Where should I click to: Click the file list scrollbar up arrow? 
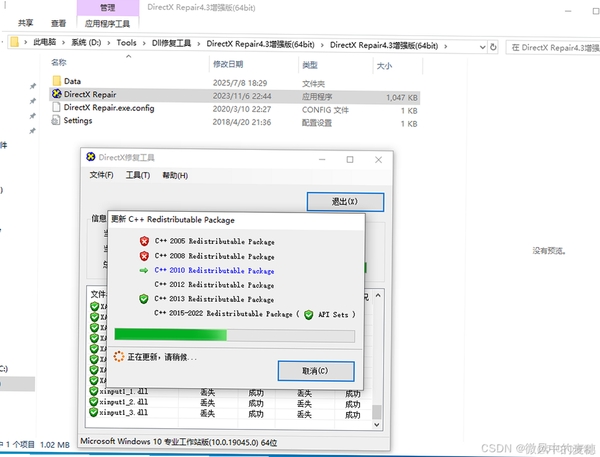coord(378,295)
